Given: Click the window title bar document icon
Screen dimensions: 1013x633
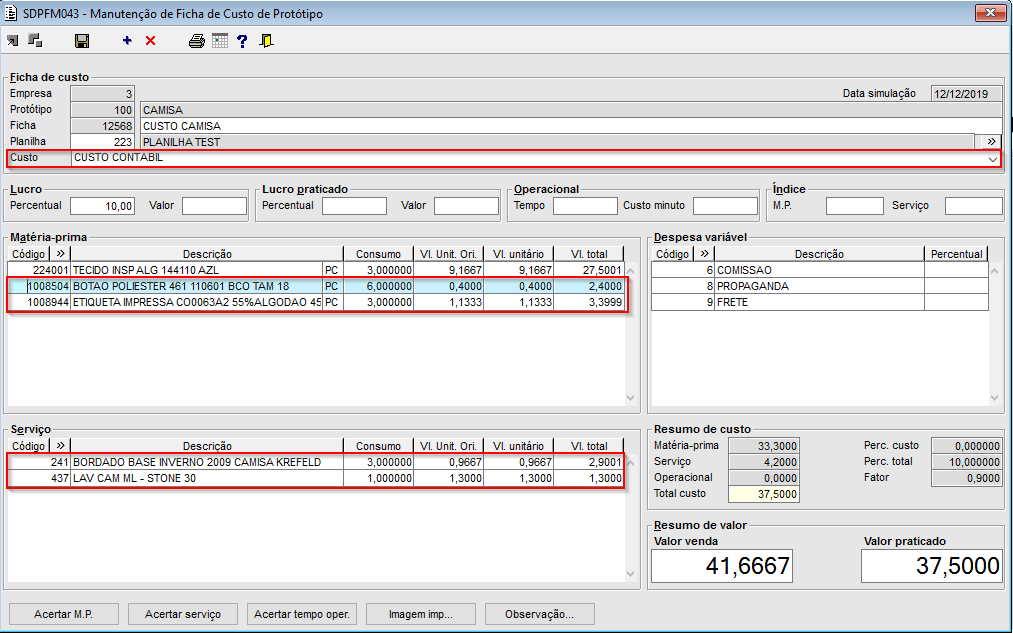Looking at the screenshot, I should click(11, 14).
